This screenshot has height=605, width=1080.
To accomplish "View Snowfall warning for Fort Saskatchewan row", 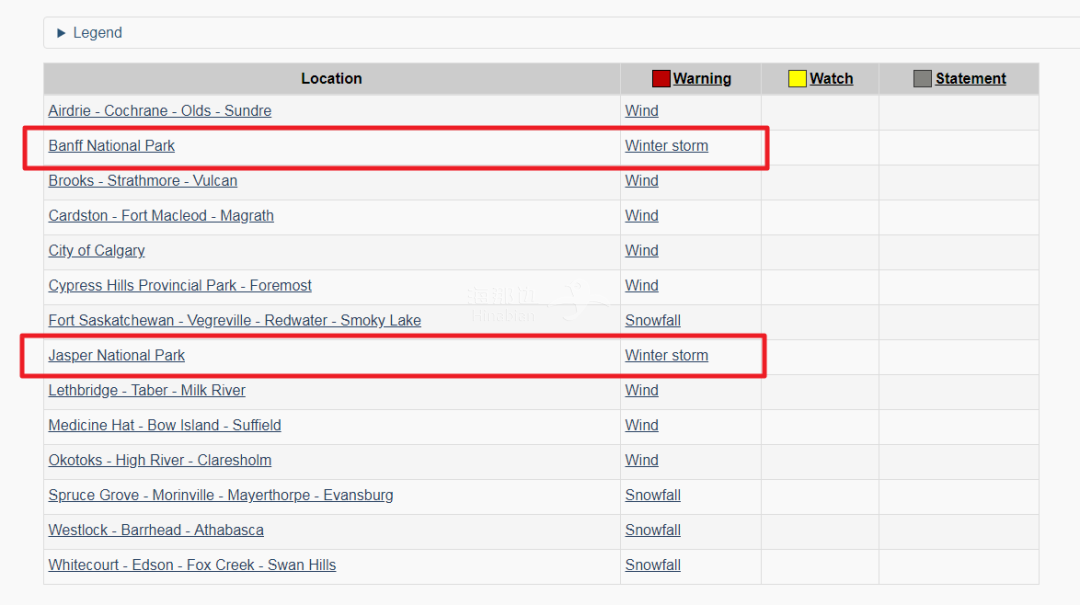I will point(653,321).
